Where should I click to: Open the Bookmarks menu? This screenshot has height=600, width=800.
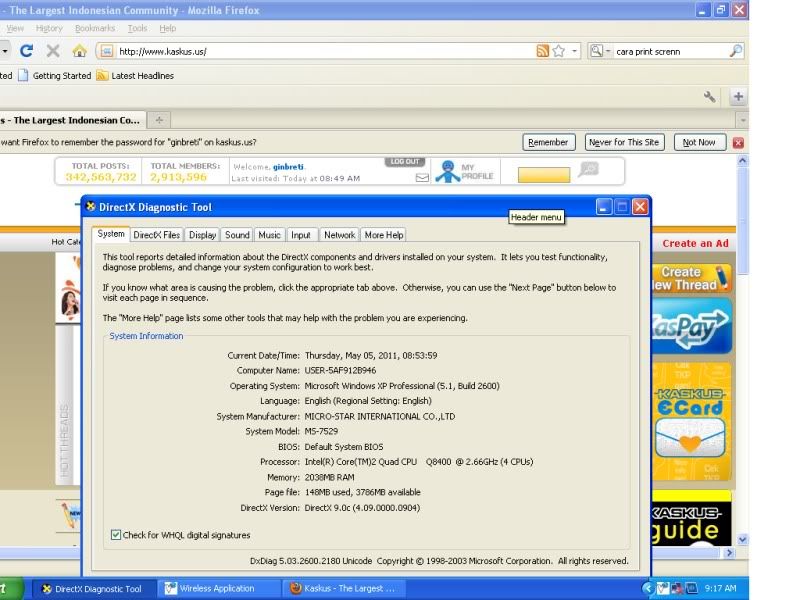click(x=95, y=28)
